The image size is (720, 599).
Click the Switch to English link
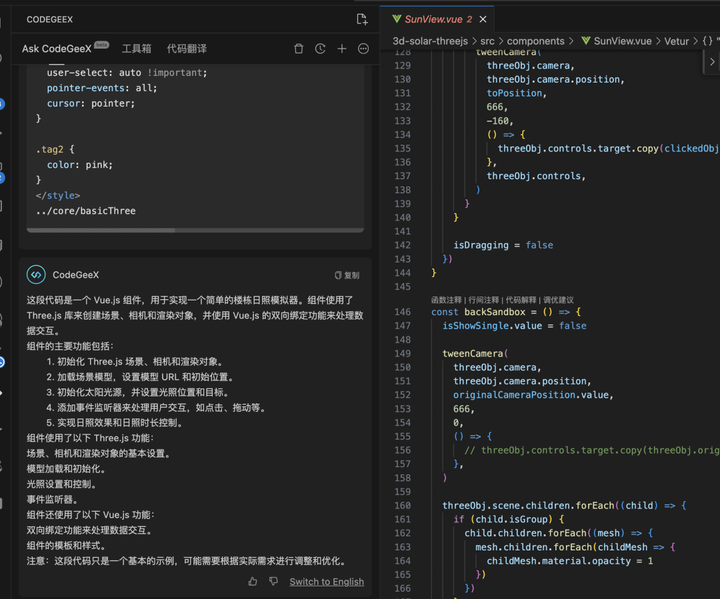click(x=326, y=582)
